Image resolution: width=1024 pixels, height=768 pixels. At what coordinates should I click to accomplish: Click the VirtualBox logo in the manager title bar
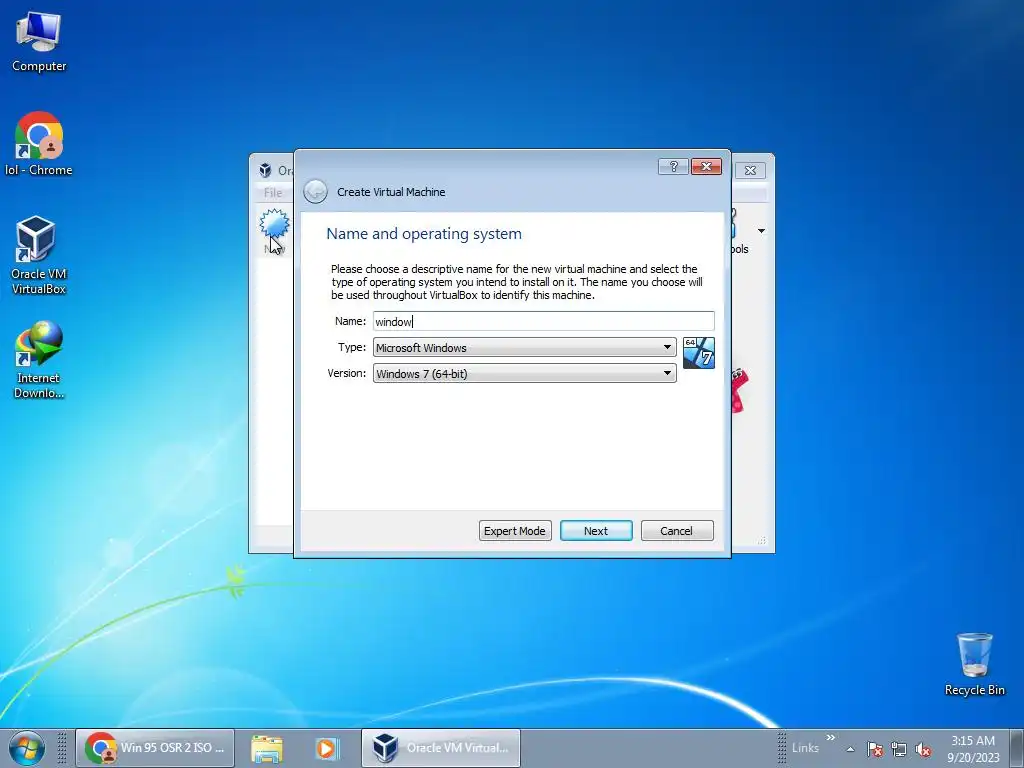pos(265,170)
